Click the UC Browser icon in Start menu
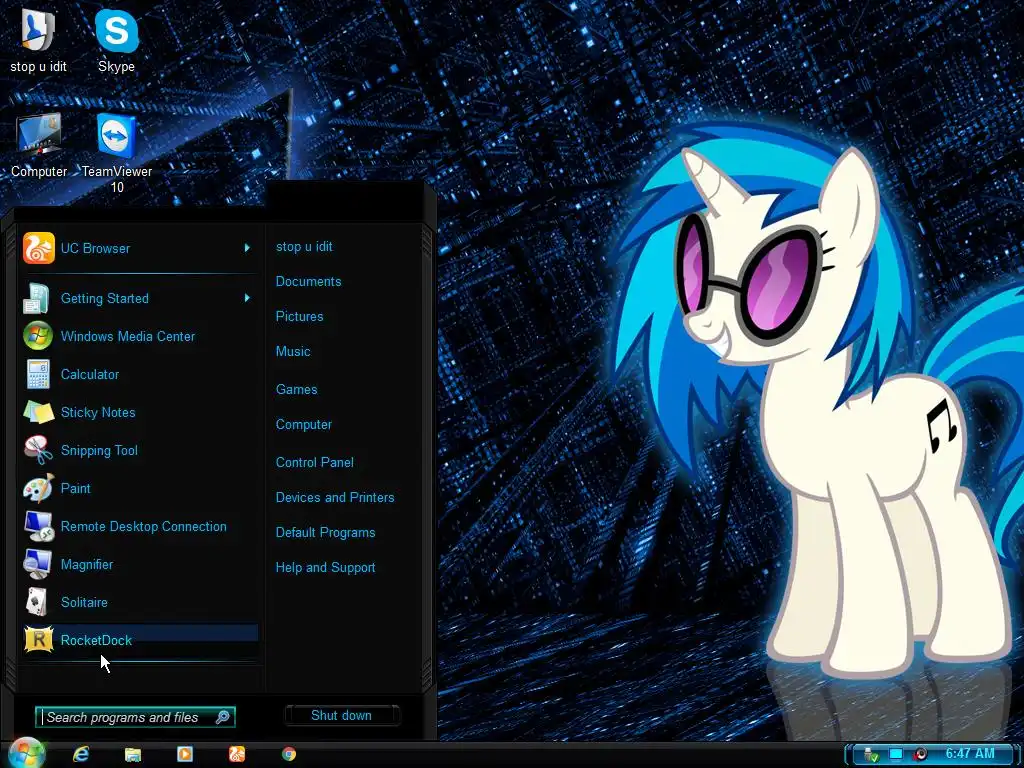This screenshot has height=768, width=1024. pyautogui.click(x=39, y=248)
